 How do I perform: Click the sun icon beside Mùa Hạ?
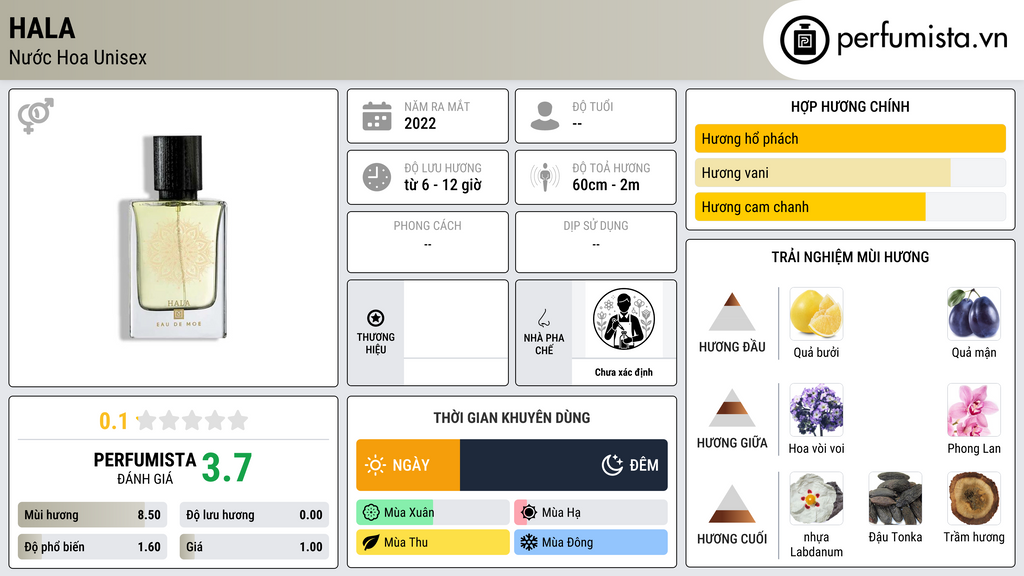tap(529, 513)
